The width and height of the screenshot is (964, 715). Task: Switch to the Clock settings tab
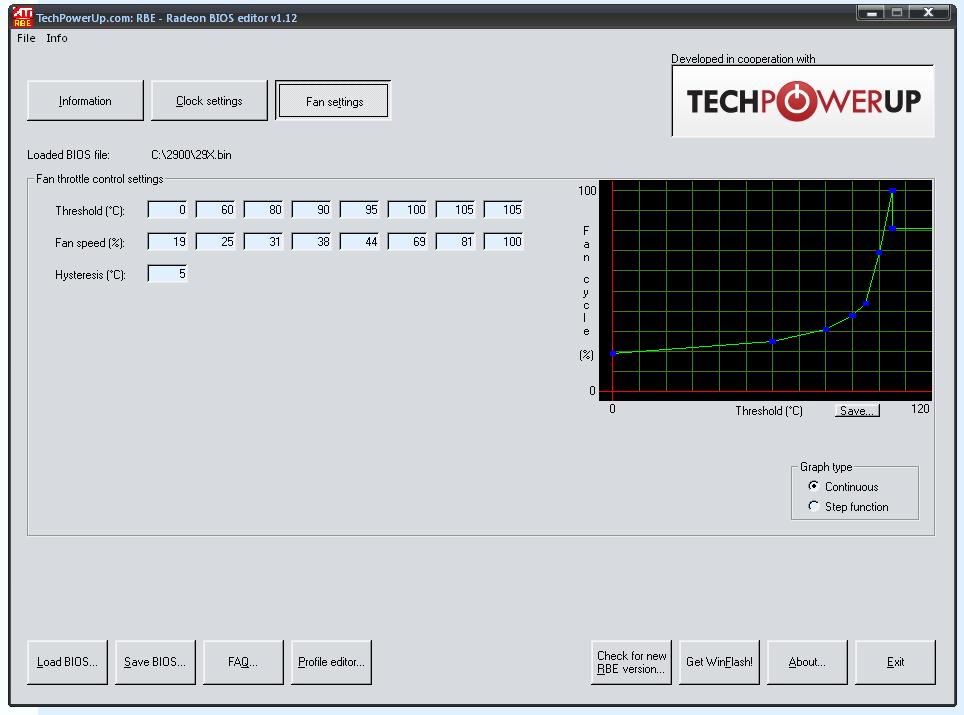click(209, 100)
